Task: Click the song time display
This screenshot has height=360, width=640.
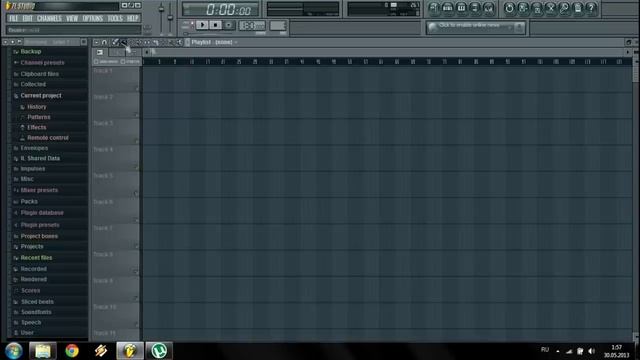Action: (220, 9)
